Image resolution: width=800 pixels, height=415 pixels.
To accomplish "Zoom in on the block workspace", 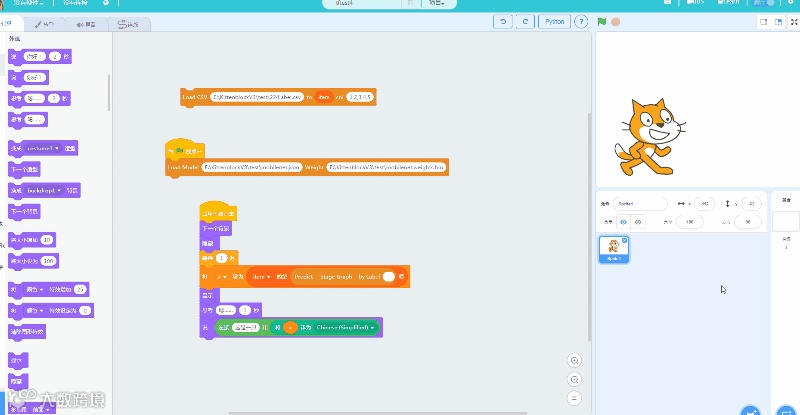I will pos(574,361).
